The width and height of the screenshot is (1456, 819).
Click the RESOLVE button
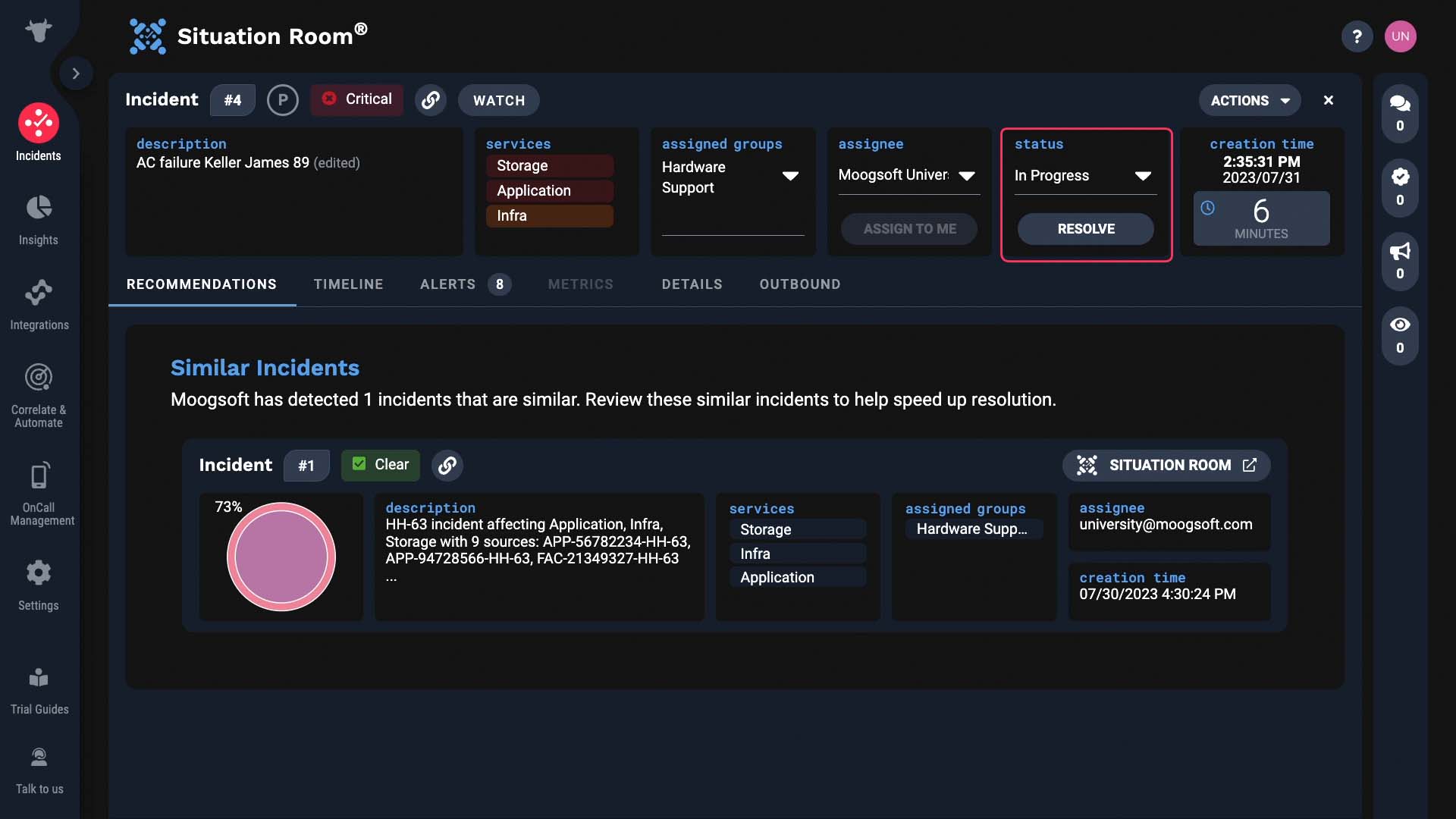1085,229
